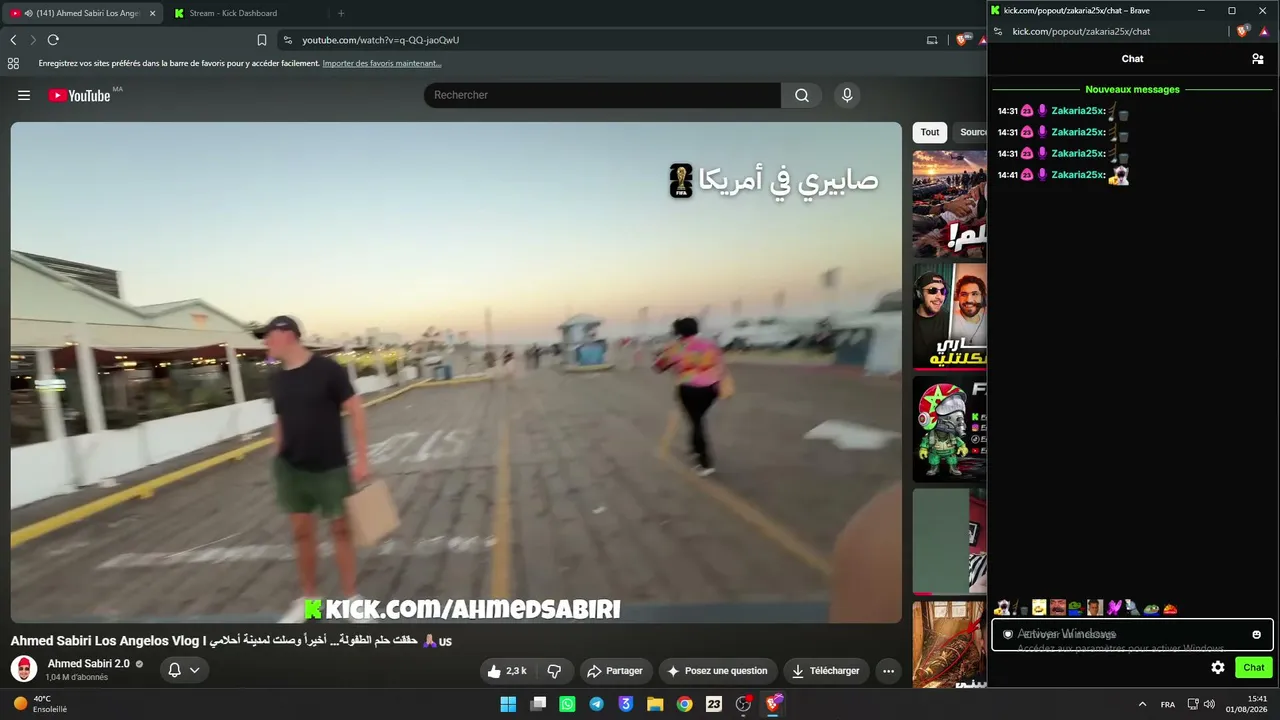Open chat settings gear icon
The width and height of the screenshot is (1280, 720).
tap(1218, 667)
